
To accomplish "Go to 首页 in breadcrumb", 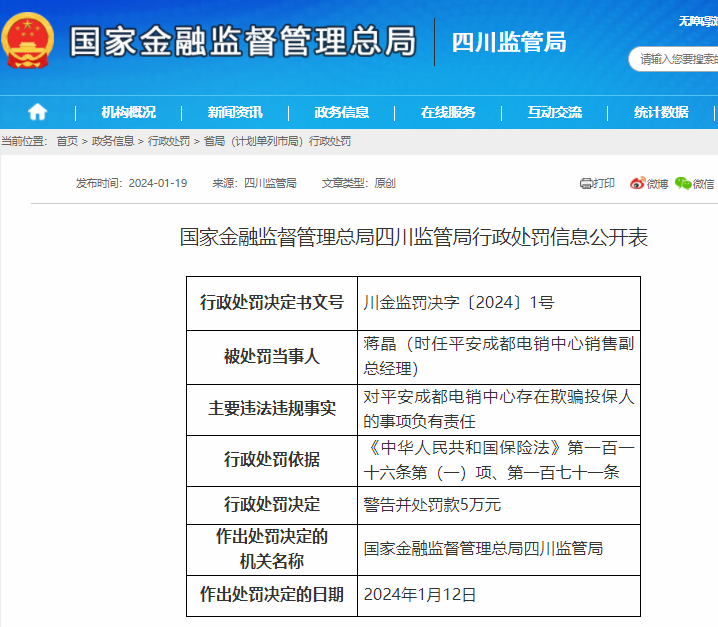I will (67, 141).
